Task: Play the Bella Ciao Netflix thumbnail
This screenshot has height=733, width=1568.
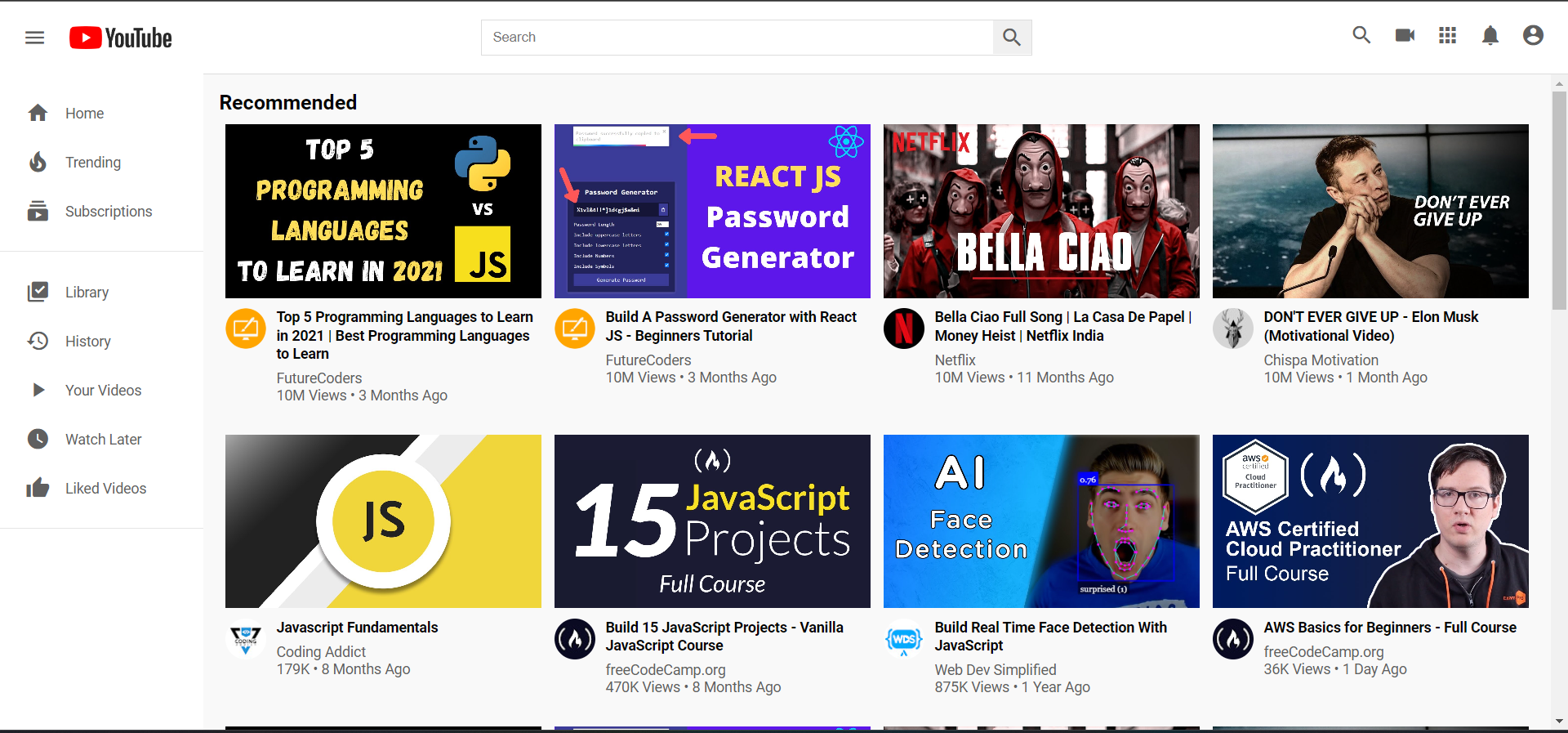Action: [x=1041, y=211]
